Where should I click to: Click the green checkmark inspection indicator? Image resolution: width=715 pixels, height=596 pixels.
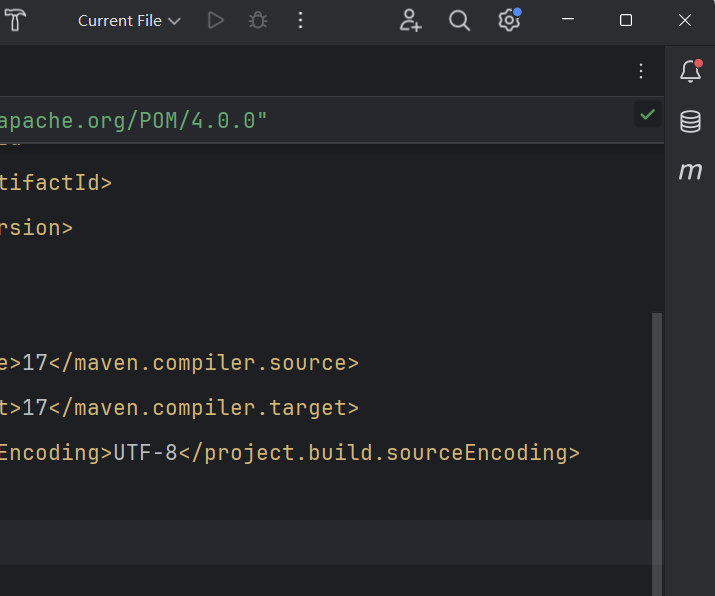(x=648, y=114)
